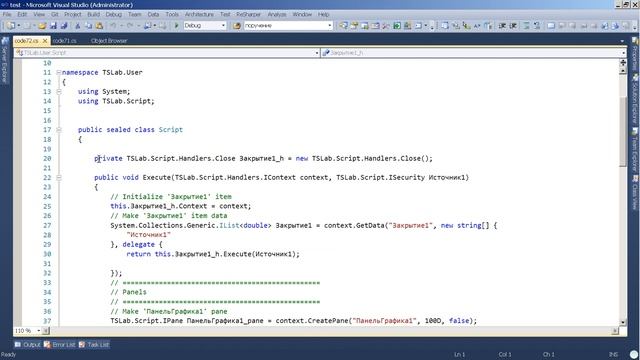Click the 'Col 1' status bar entry
The image size is (640, 360).
(504, 354)
